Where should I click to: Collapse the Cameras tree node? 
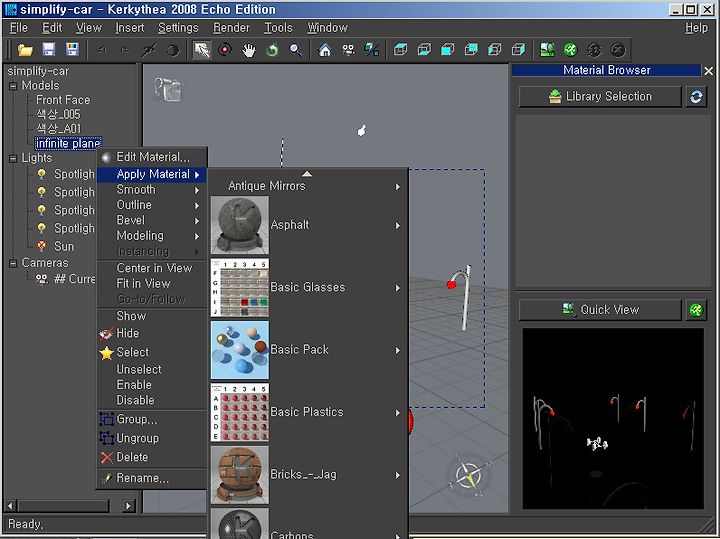[x=13, y=263]
